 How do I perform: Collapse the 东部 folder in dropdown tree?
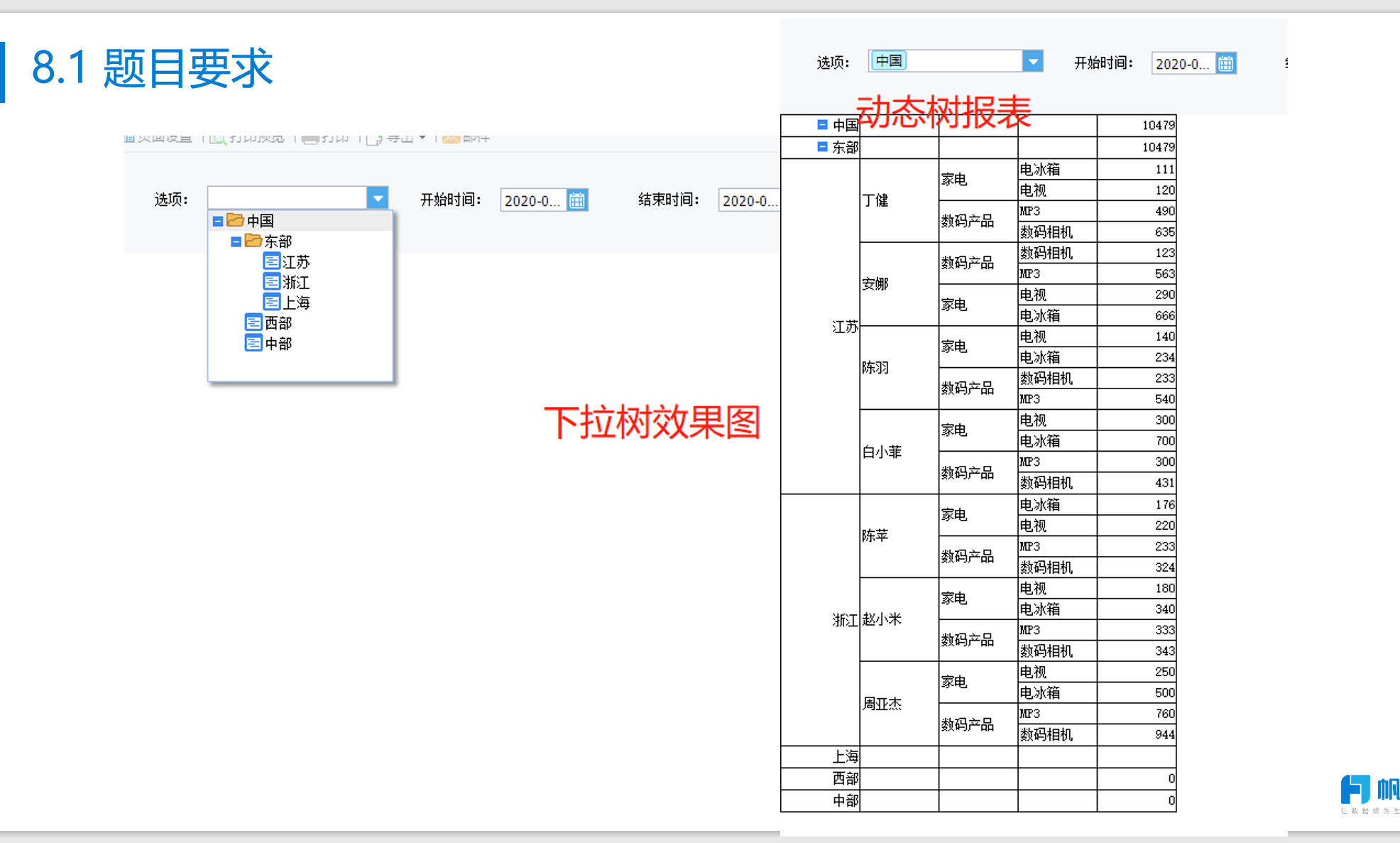point(236,241)
